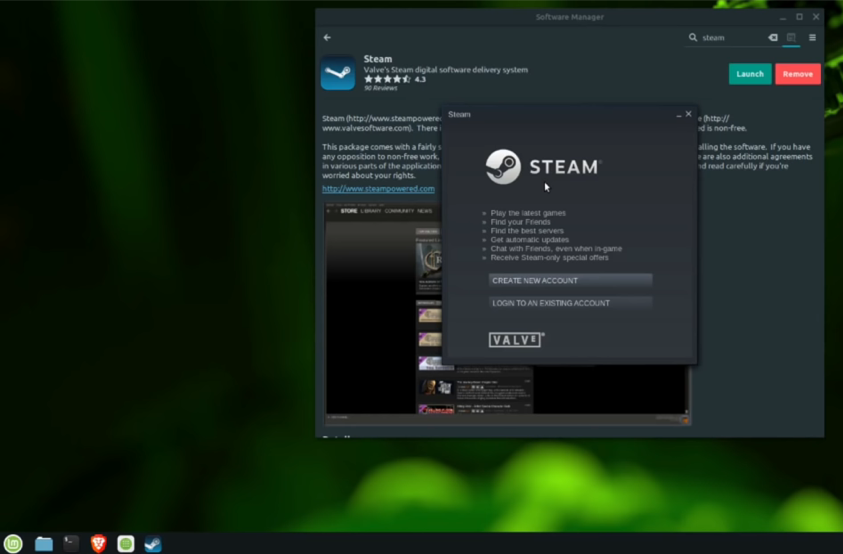Launch Brave browser from the taskbar

(x=98, y=544)
